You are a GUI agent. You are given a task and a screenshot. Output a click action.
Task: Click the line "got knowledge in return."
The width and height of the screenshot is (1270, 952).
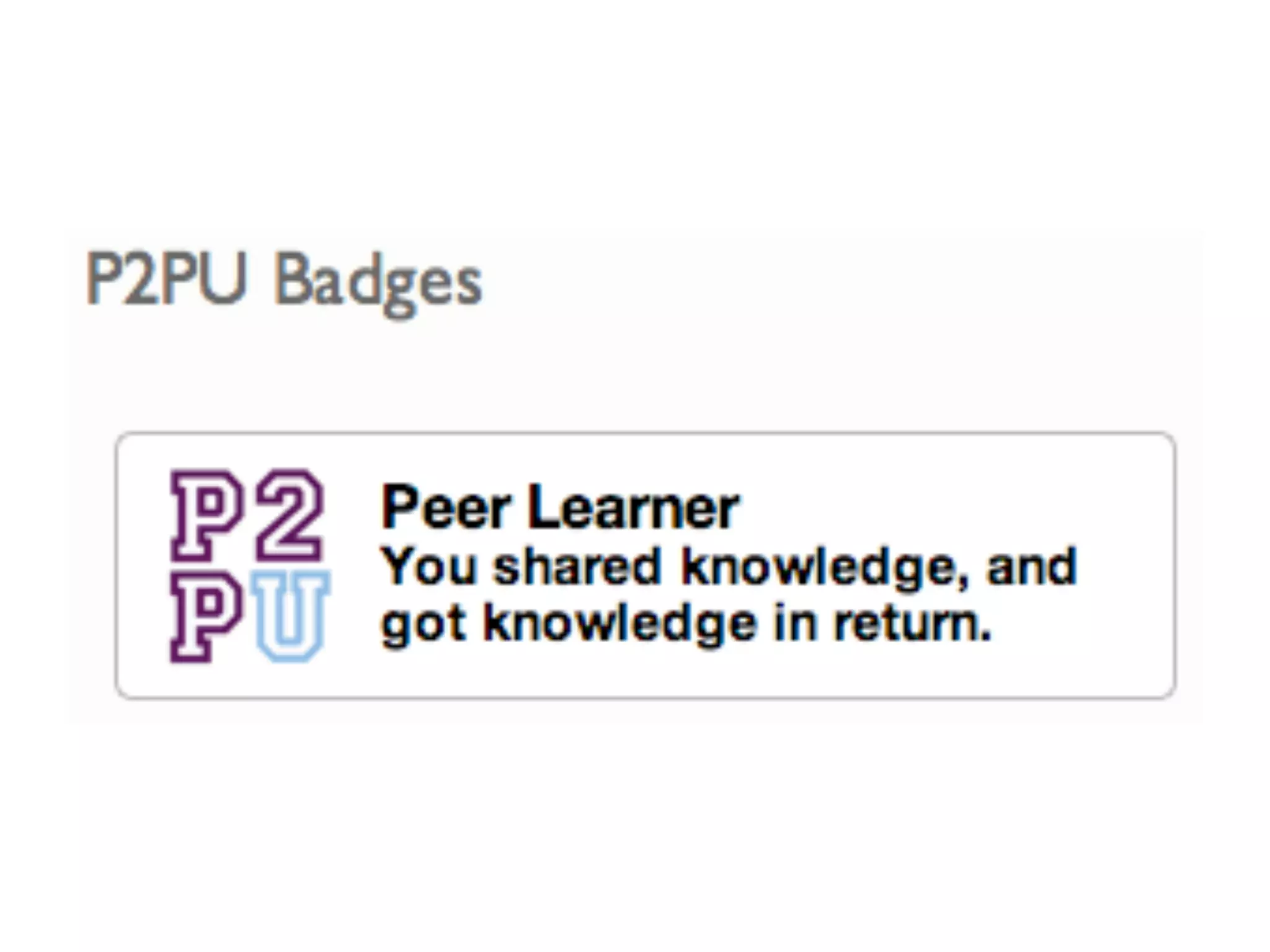pyautogui.click(x=686, y=623)
